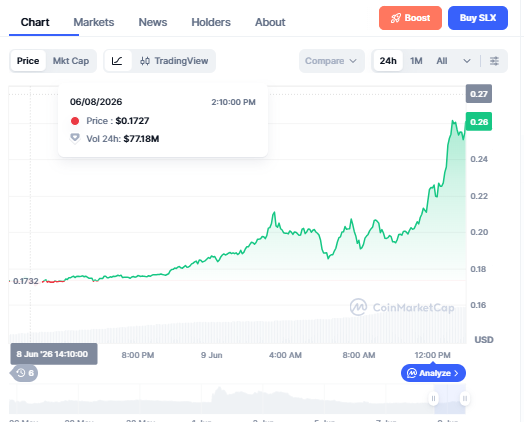Click the 8:00 PM axis label
The height and width of the screenshot is (422, 524).
[138, 355]
